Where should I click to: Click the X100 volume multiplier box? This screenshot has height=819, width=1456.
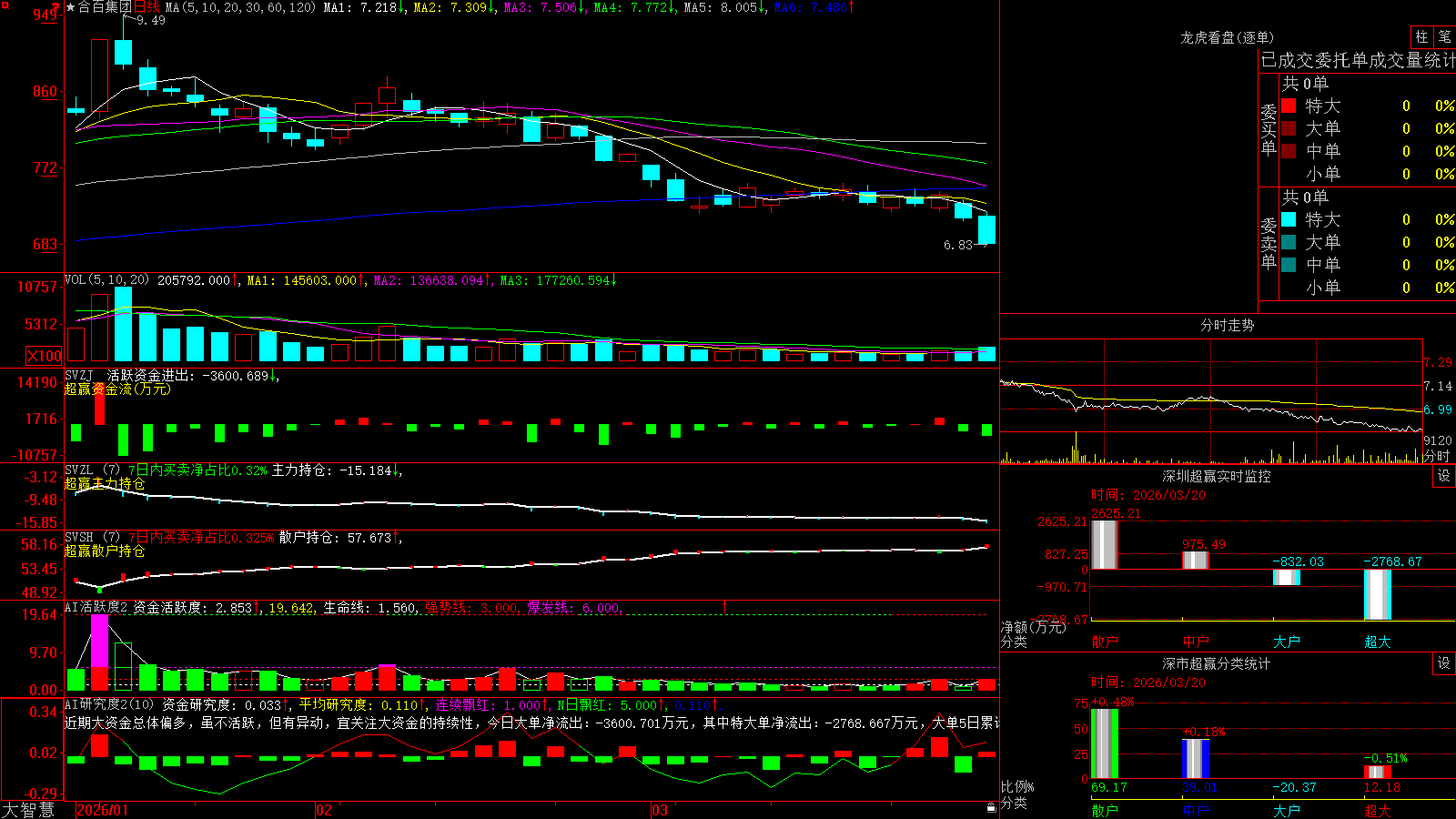pyautogui.click(x=45, y=356)
